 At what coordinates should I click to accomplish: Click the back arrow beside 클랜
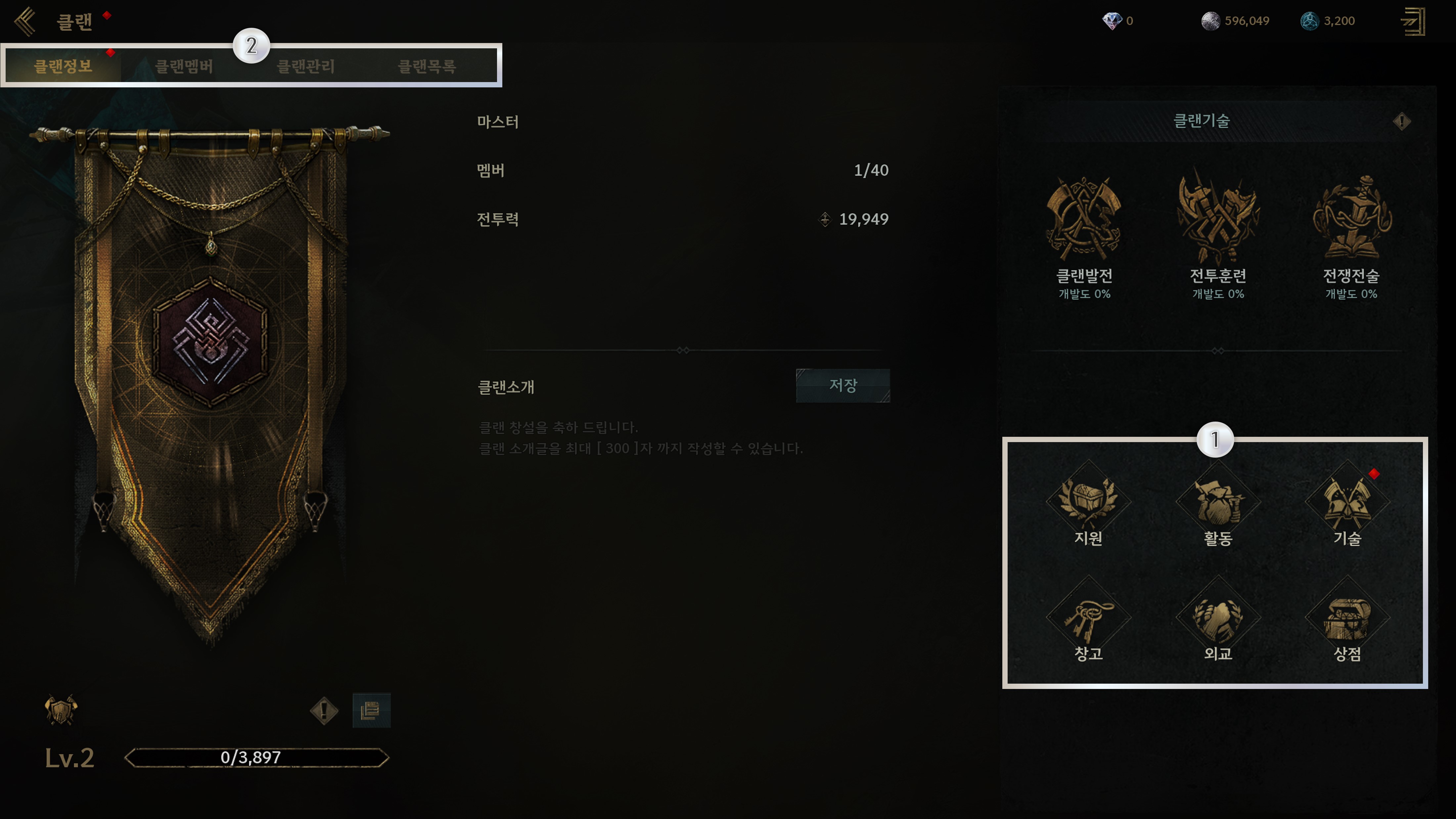[25, 21]
